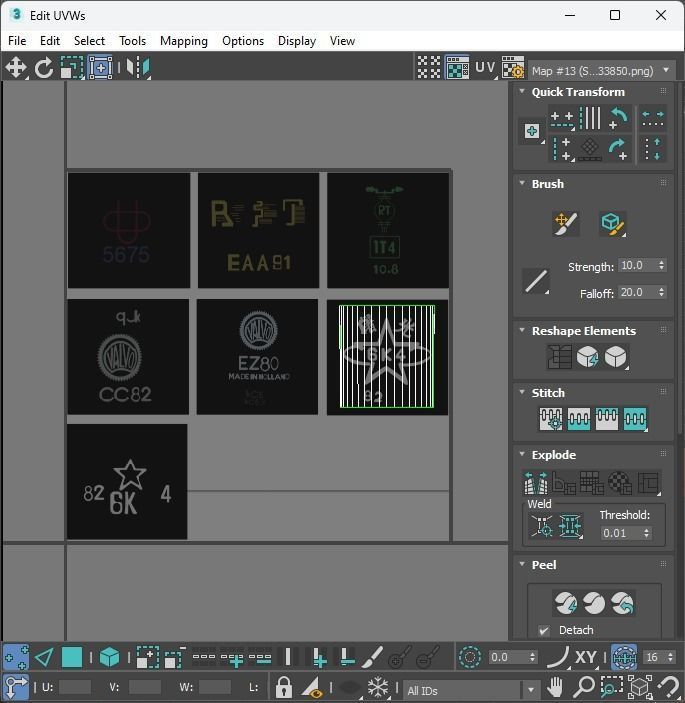Click the Strength value field

[637, 265]
